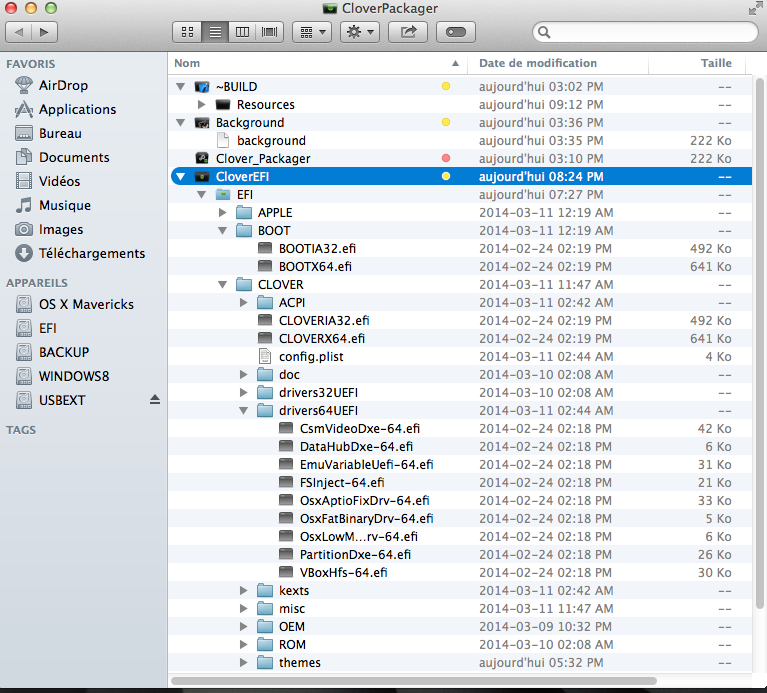Click the yellow tag dot on CloverEFI
The image size is (767, 693).
click(446, 177)
